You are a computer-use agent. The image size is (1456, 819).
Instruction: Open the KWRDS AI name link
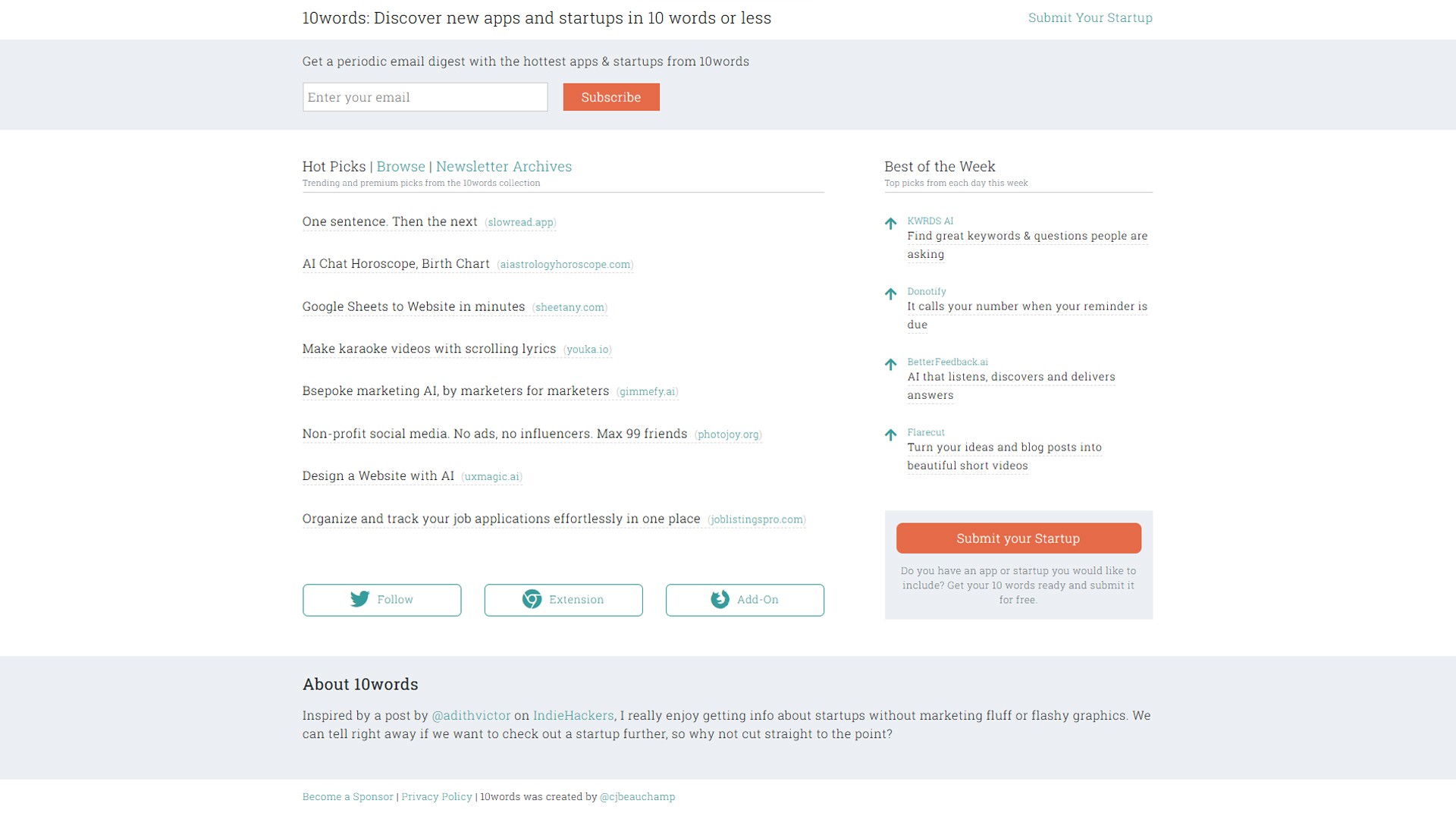pos(930,221)
